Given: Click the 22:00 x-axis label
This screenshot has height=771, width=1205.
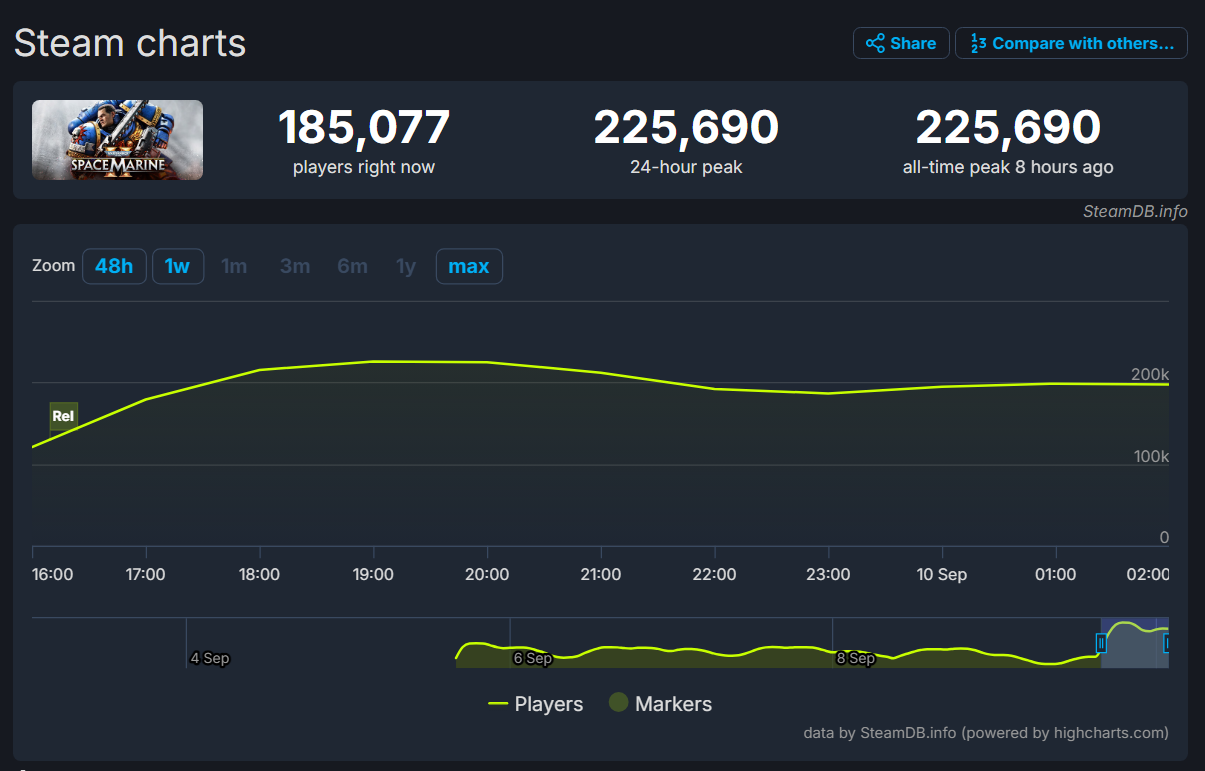Looking at the screenshot, I should (x=714, y=574).
